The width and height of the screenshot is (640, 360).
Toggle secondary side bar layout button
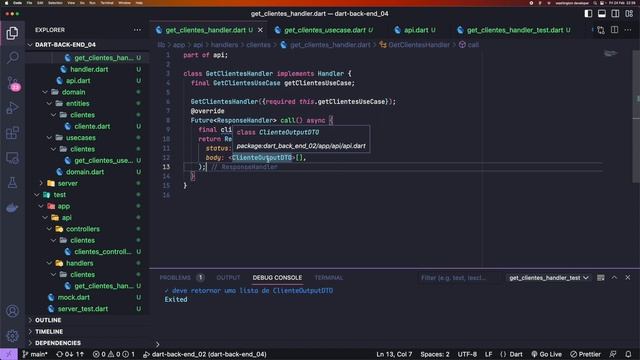(x=615, y=13)
